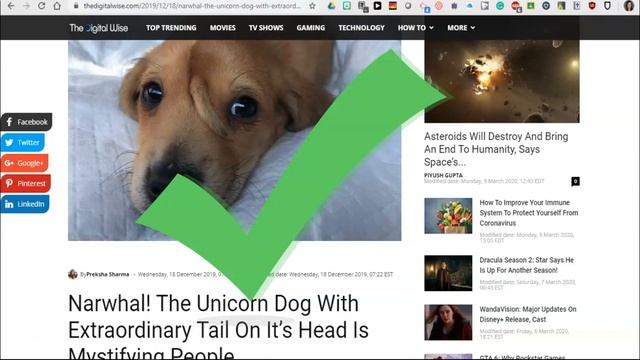Share article via Pinterest button
Viewport: 640px width, 360px height.
coord(25,183)
